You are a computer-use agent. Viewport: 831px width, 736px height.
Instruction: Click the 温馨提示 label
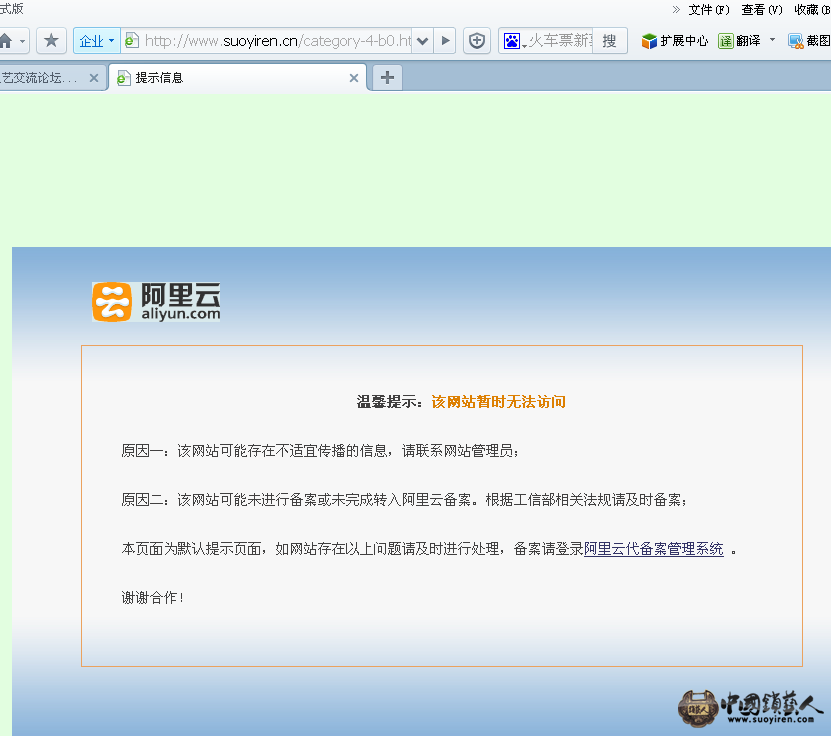click(x=390, y=402)
